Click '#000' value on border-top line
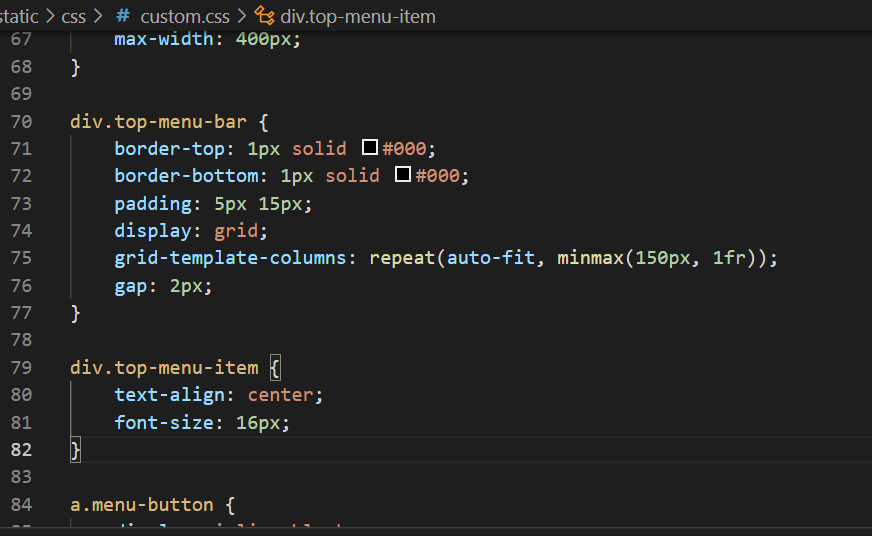The height and width of the screenshot is (536, 872). [404, 148]
